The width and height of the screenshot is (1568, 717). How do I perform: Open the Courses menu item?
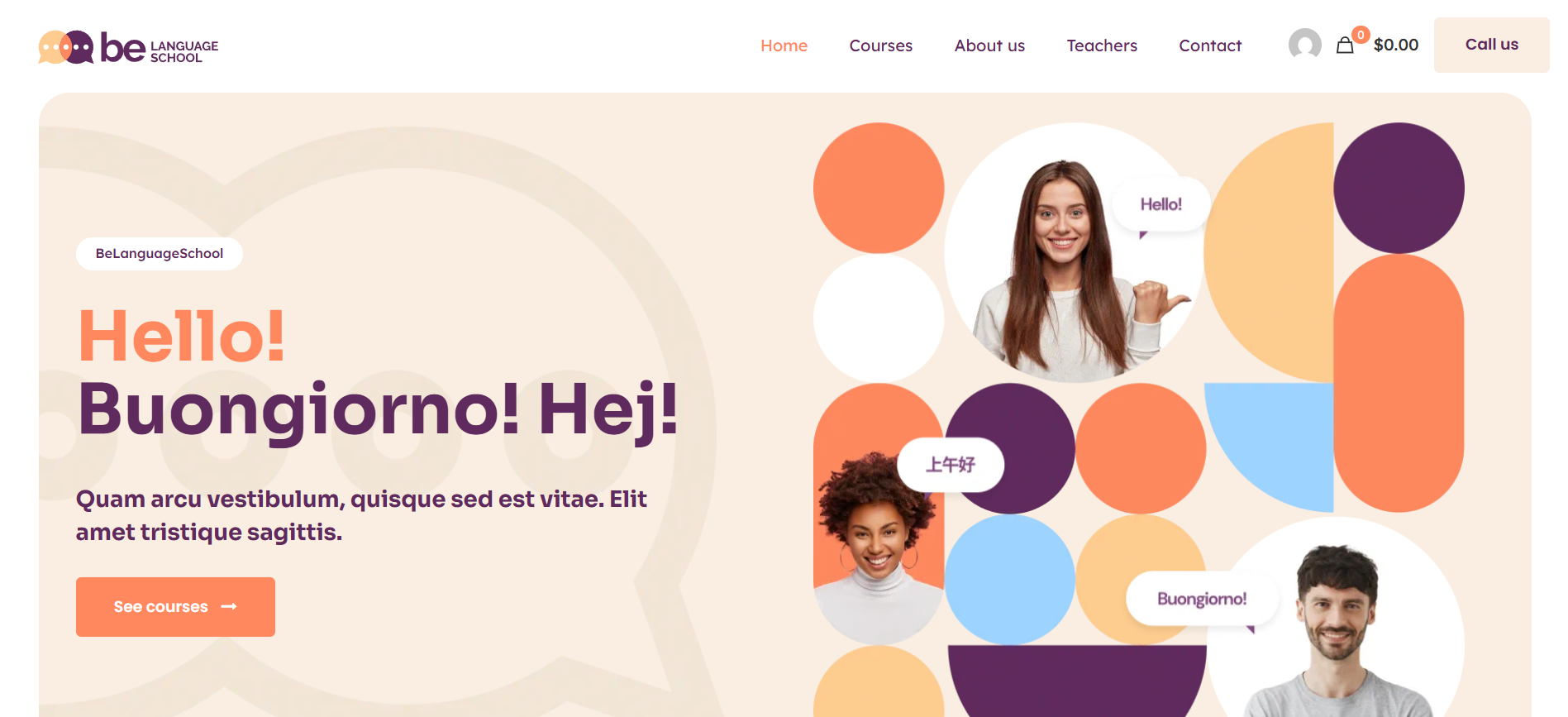pyautogui.click(x=880, y=45)
